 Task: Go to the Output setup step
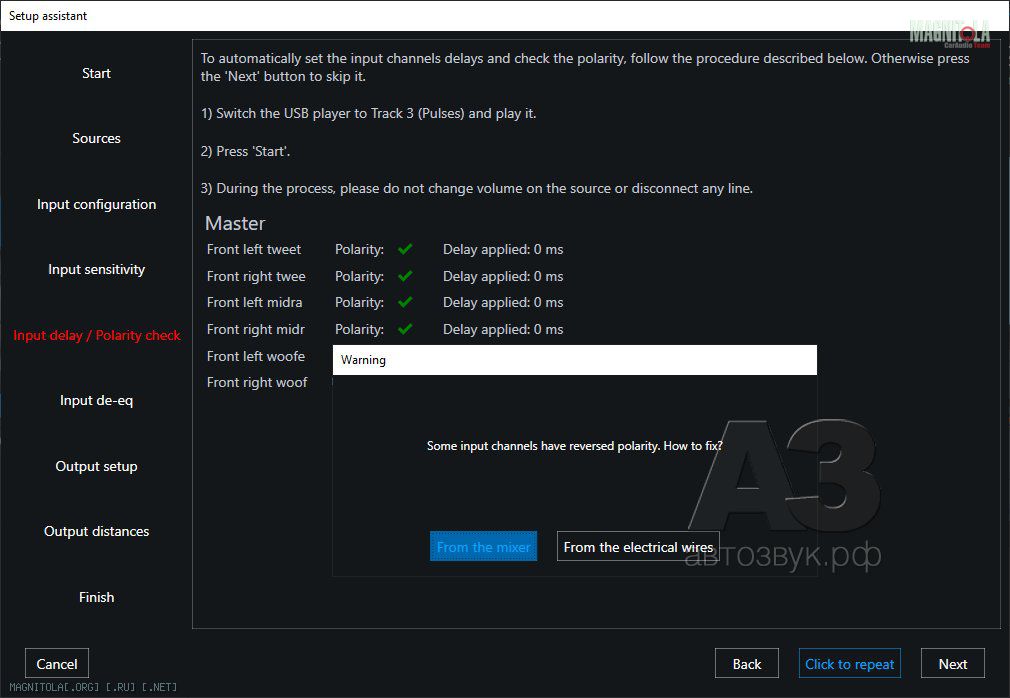click(x=96, y=466)
